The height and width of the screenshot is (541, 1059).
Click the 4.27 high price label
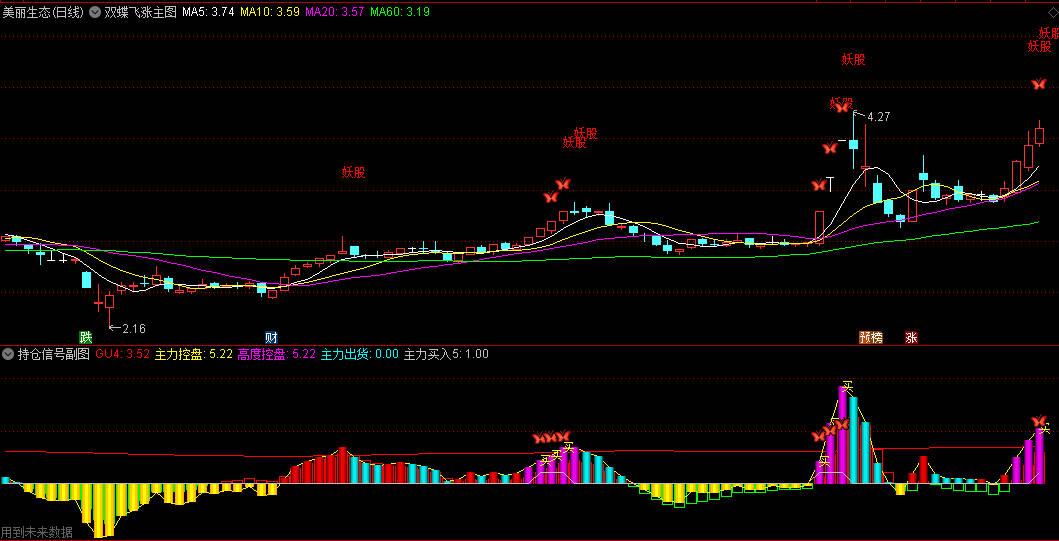[x=879, y=117]
